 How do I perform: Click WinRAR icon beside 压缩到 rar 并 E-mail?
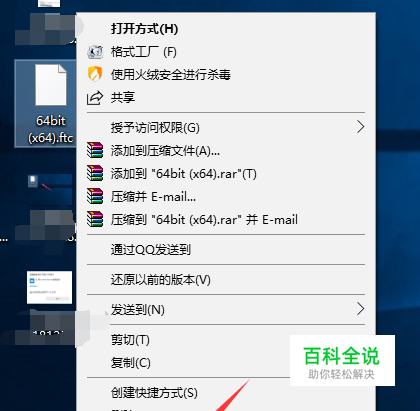pyautogui.click(x=95, y=219)
